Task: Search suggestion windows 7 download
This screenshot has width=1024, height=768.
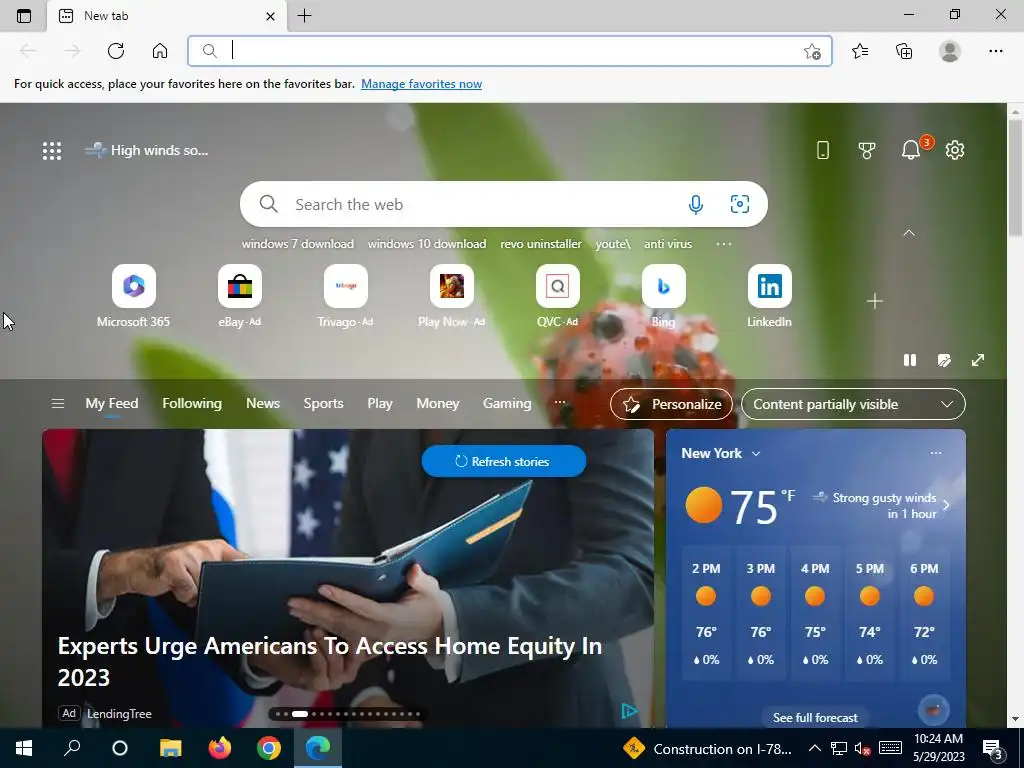Action: point(298,244)
